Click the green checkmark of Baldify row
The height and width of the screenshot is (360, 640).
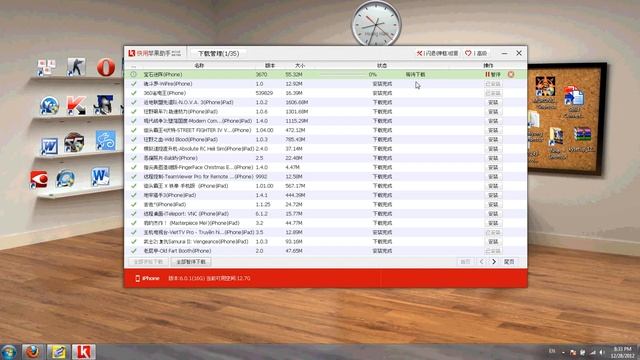[x=133, y=158]
